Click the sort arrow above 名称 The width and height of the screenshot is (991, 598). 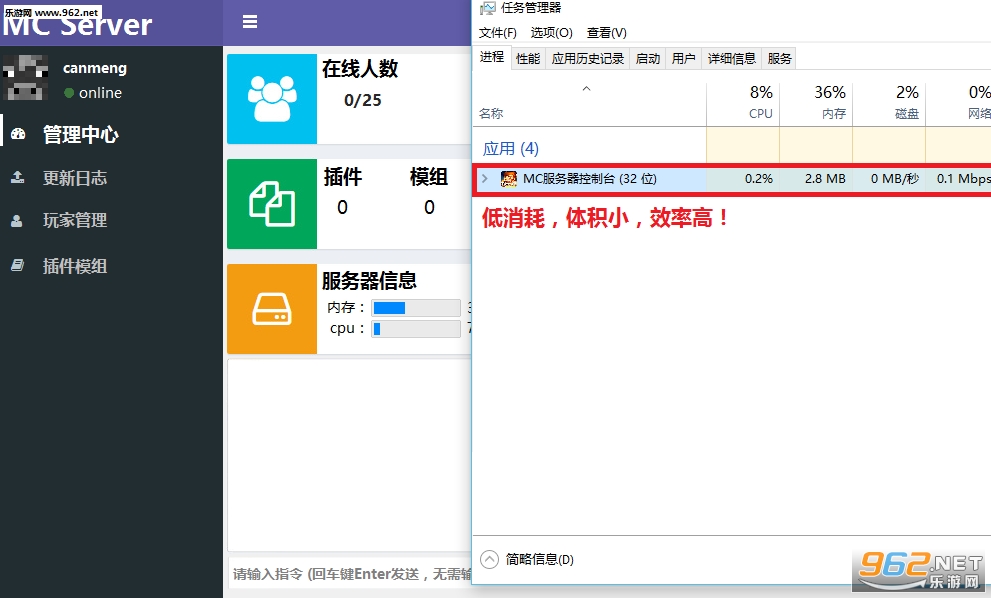tap(587, 88)
